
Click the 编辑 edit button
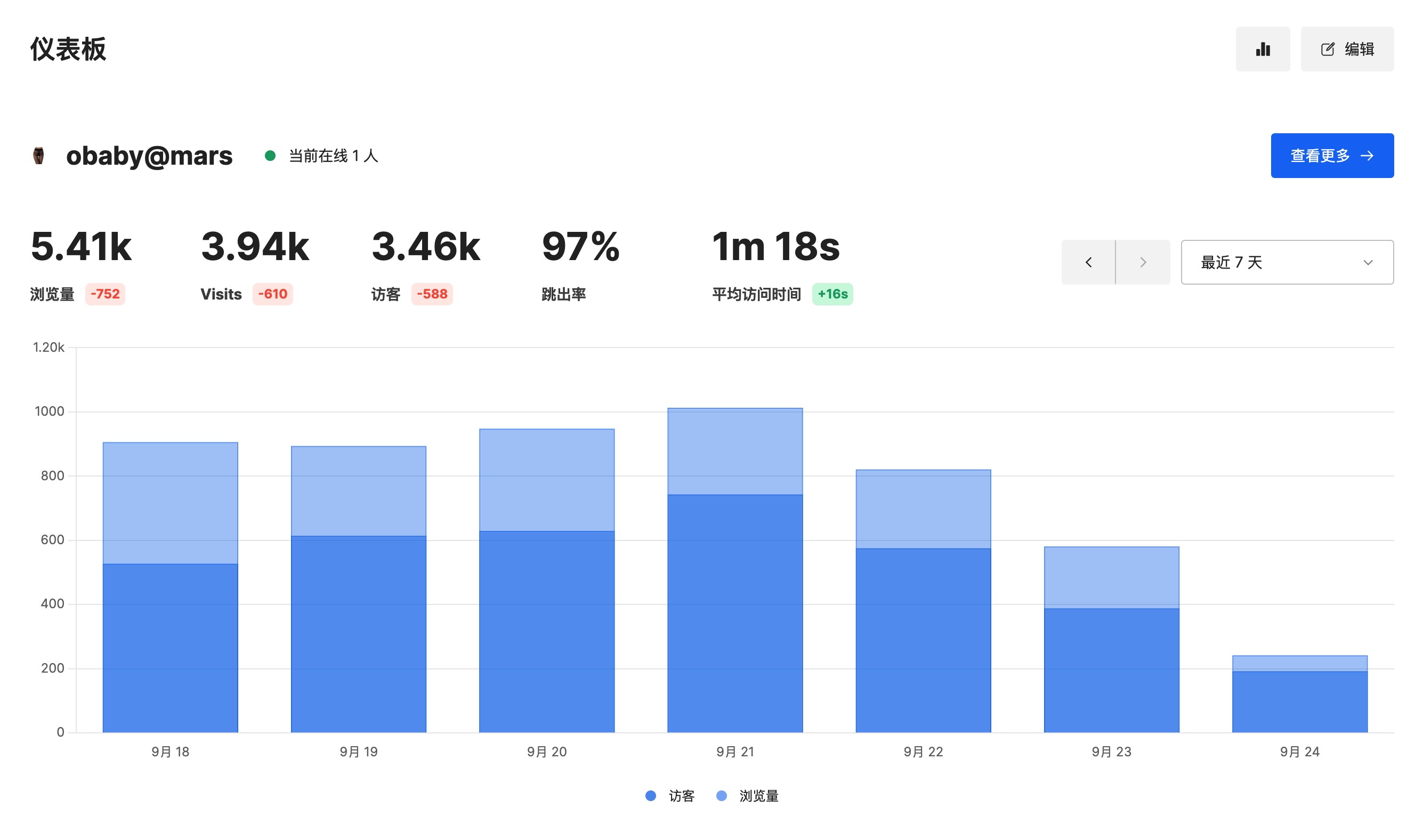pyautogui.click(x=1347, y=49)
